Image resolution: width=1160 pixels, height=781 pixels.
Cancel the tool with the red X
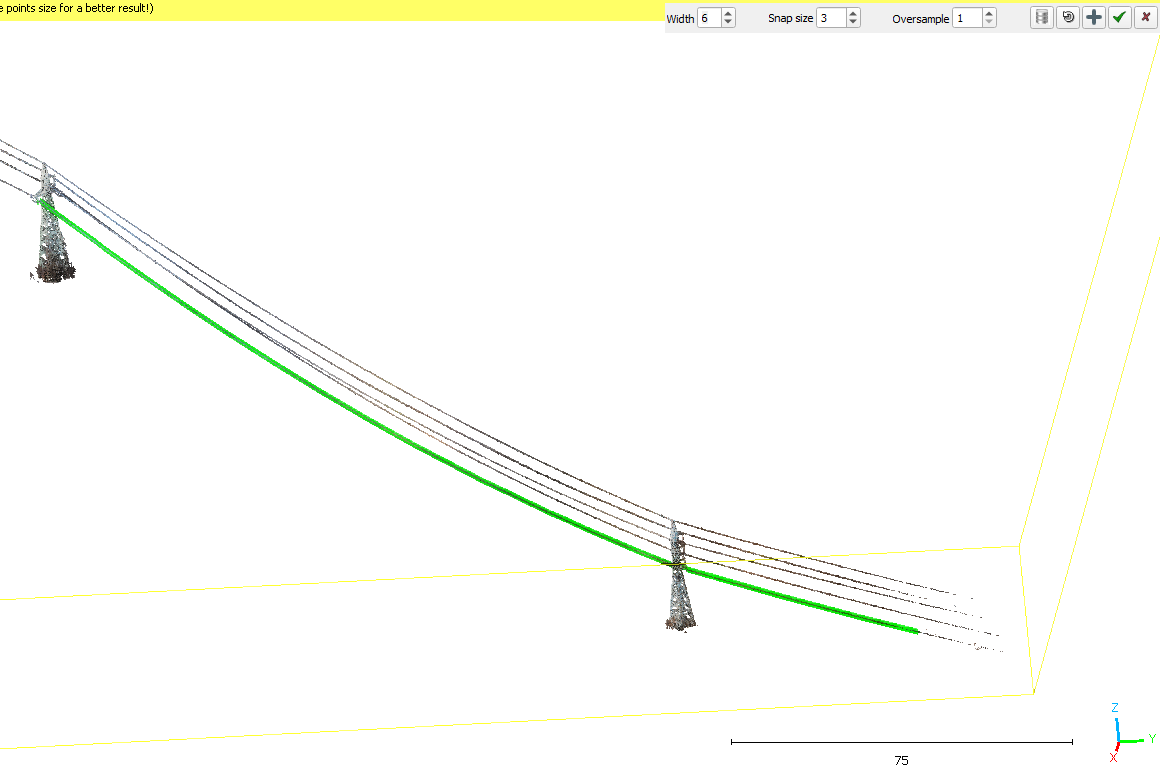(x=1145, y=18)
